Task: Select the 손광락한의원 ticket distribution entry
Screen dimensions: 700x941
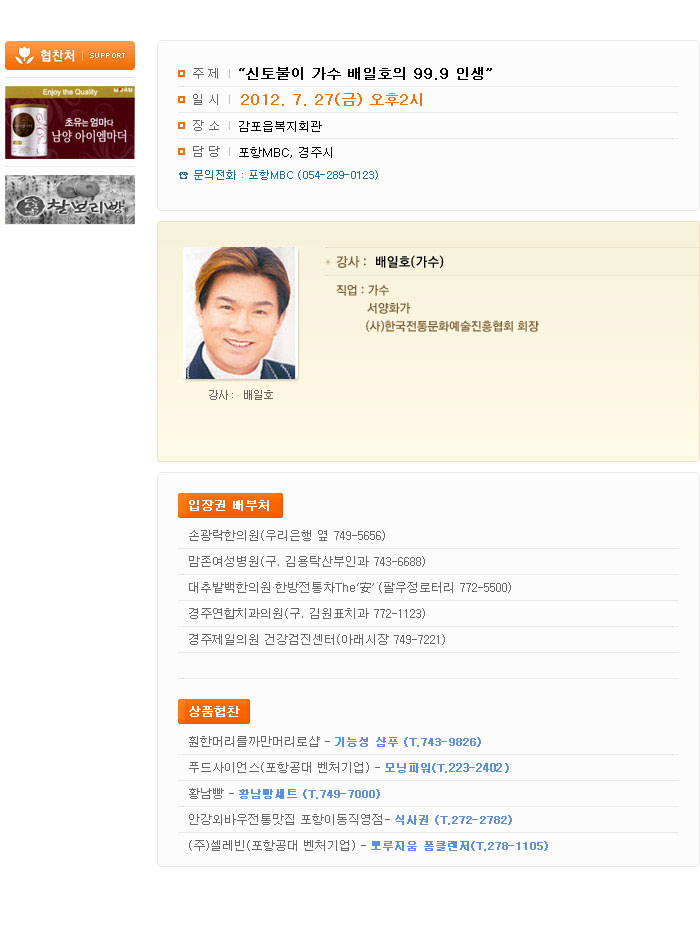Action: (x=287, y=536)
